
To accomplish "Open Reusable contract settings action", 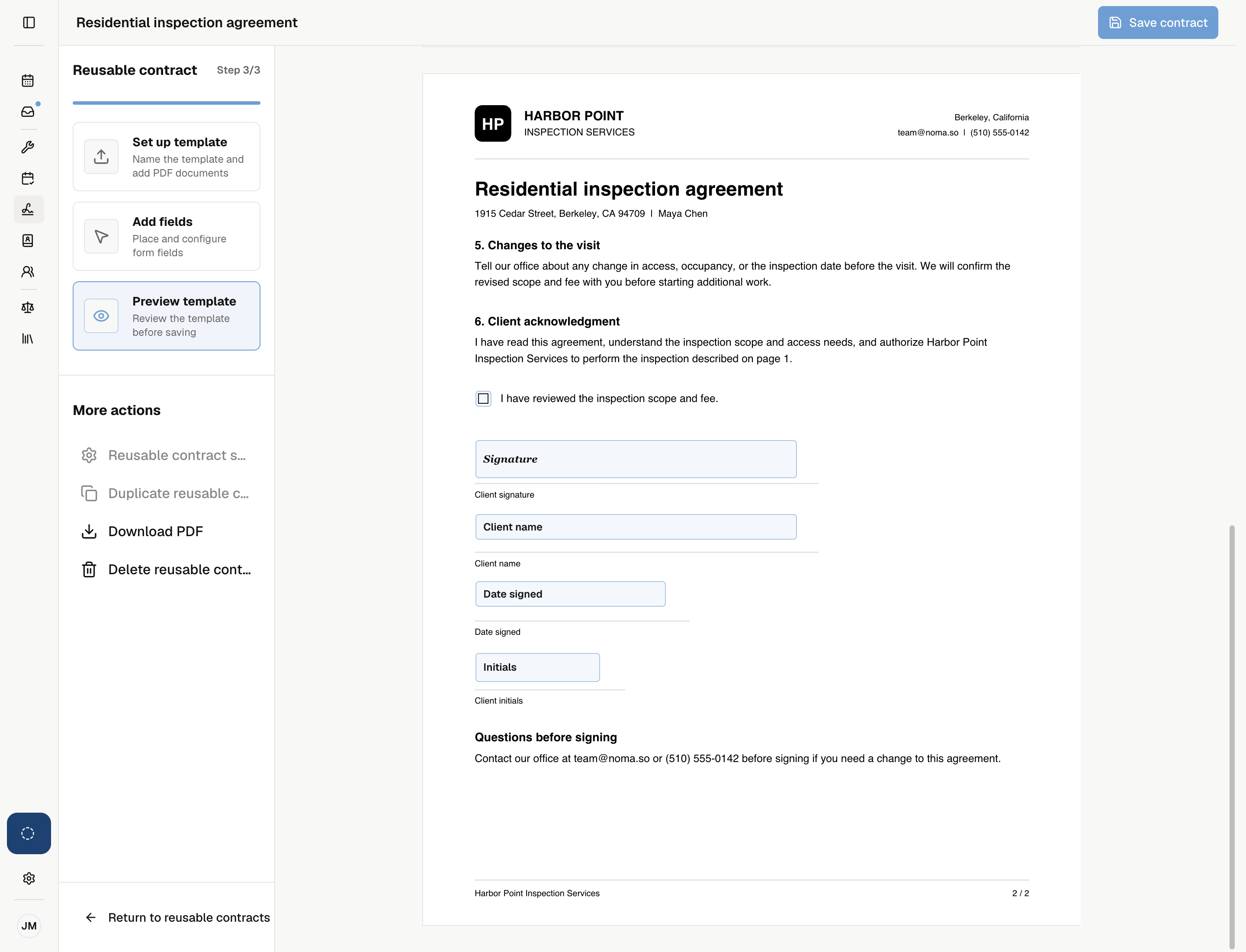I will point(167,456).
